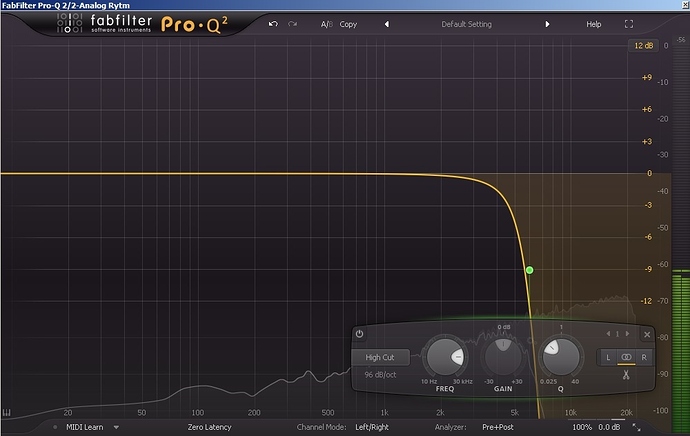Click the MIDI Learn indicator dot

pyautogui.click(x=55, y=427)
